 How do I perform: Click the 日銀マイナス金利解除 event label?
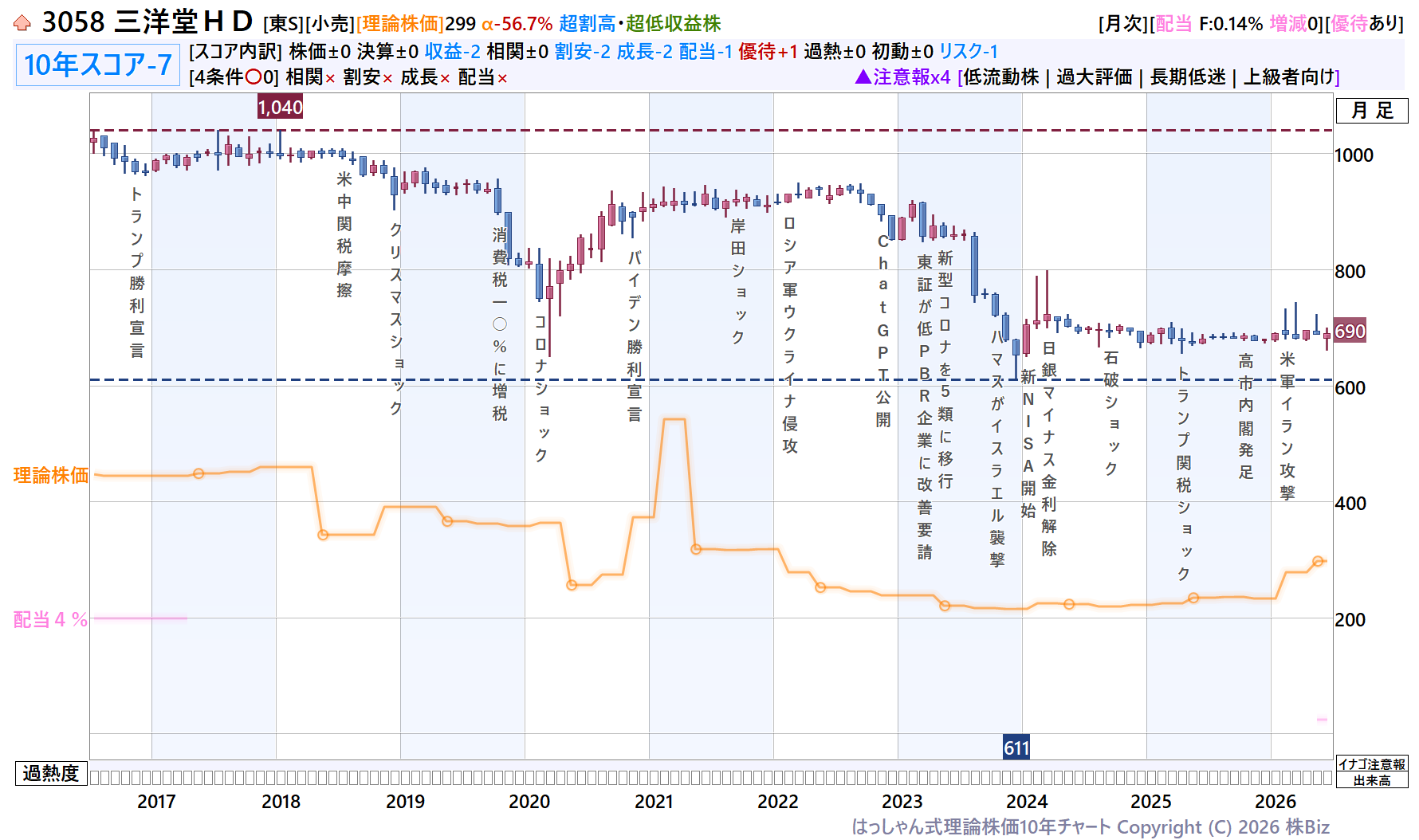tap(1049, 449)
